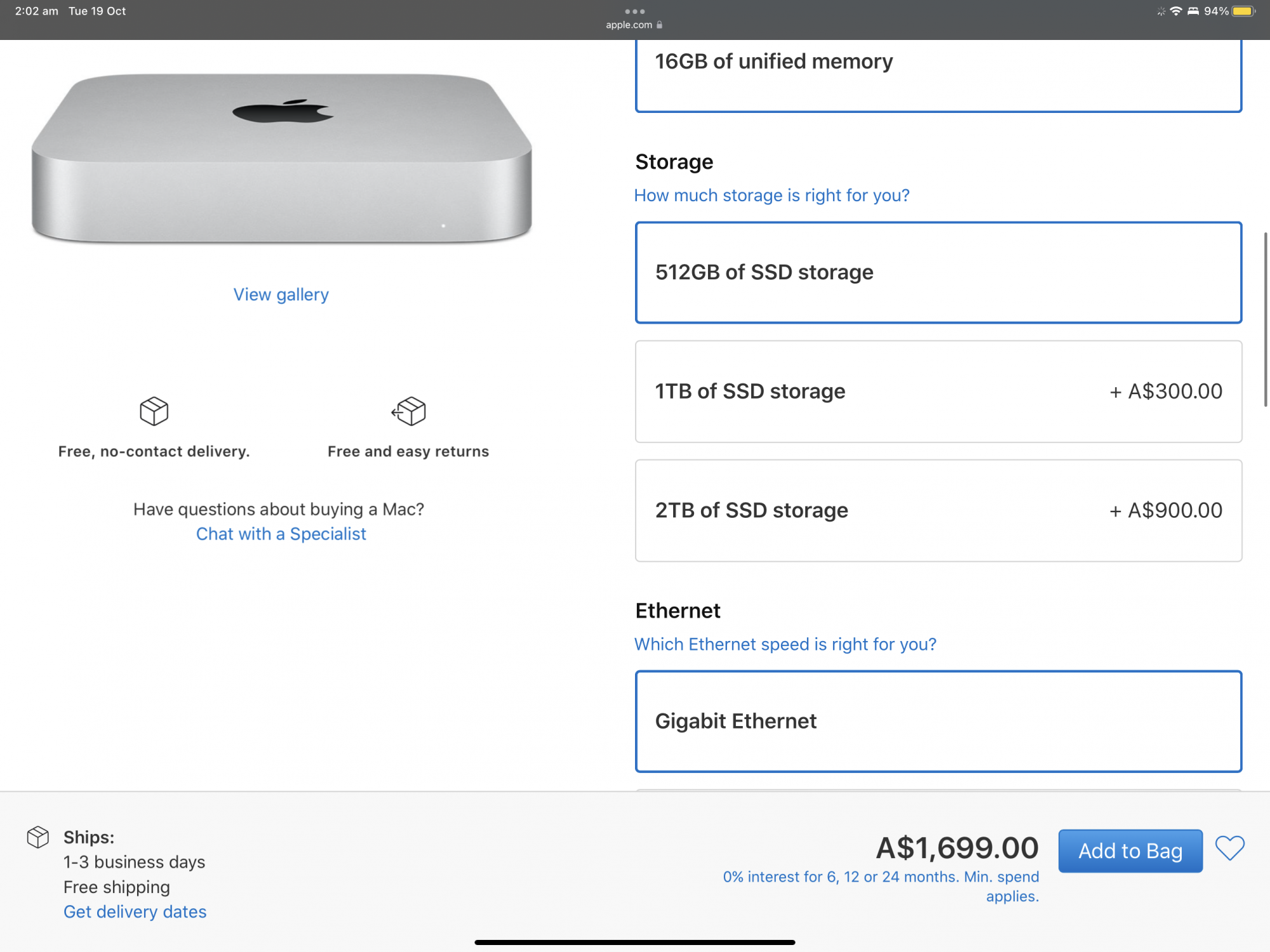The image size is (1270, 952).
Task: Tap the A$1,699.00 total price
Action: tap(958, 848)
